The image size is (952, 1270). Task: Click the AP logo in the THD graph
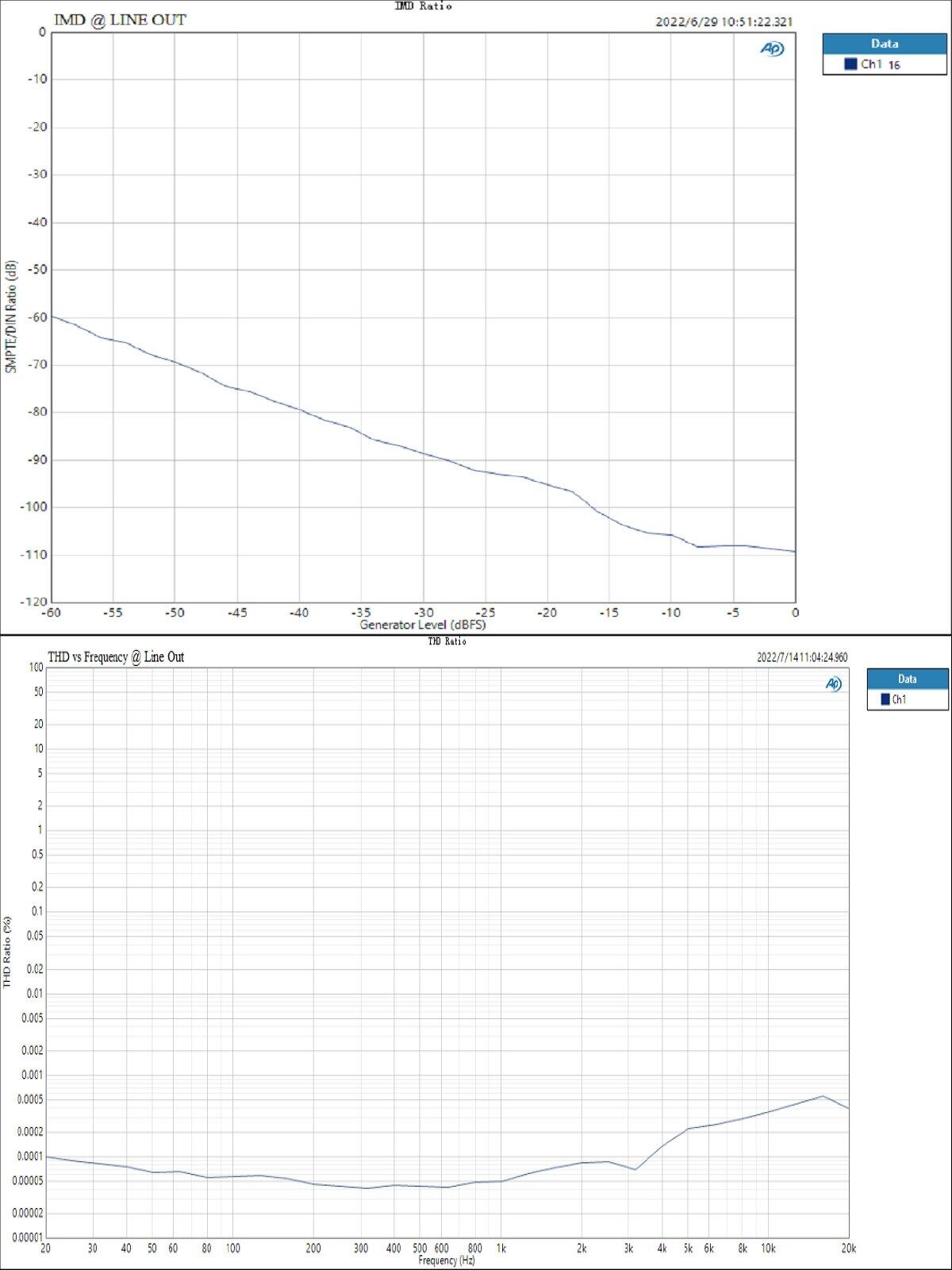833,684
